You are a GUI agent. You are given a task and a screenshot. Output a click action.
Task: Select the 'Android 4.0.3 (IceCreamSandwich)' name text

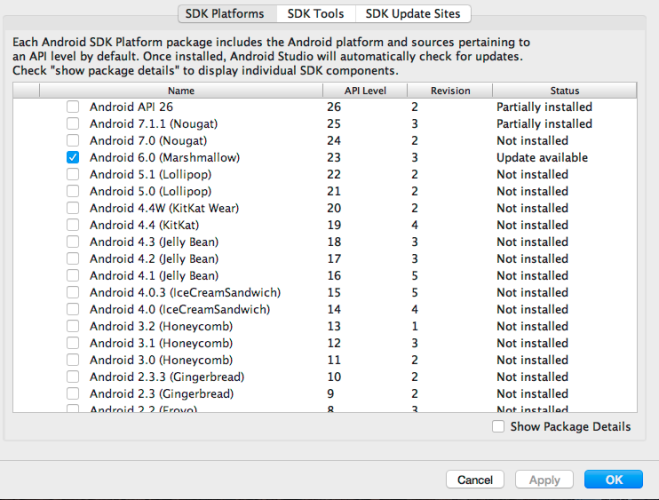coord(185,292)
